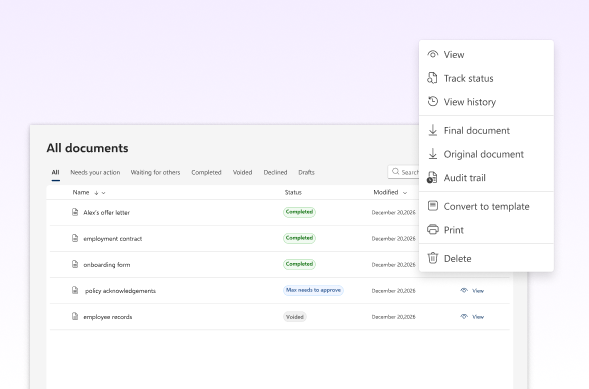
Task: Click the Max needs to approve badge
Action: (313, 290)
